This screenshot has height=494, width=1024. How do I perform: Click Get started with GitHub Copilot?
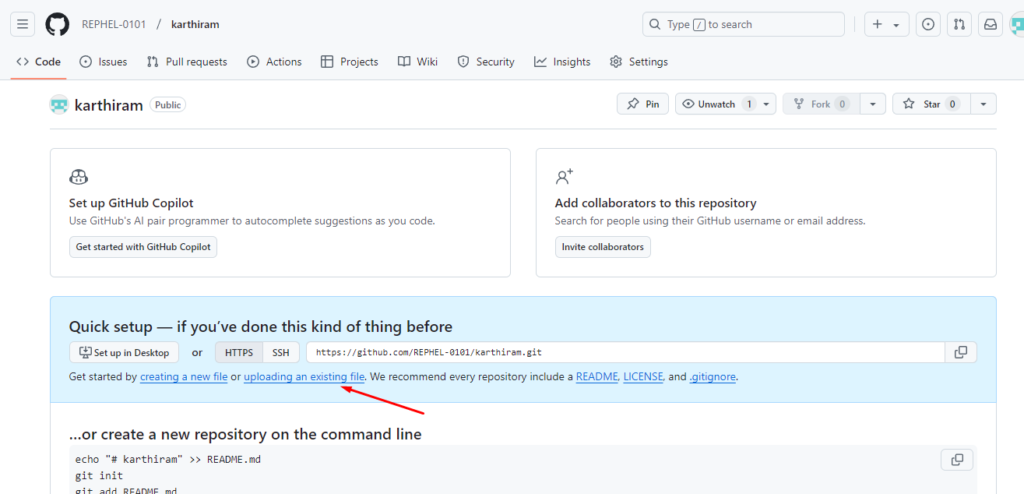pyautogui.click(x=143, y=247)
